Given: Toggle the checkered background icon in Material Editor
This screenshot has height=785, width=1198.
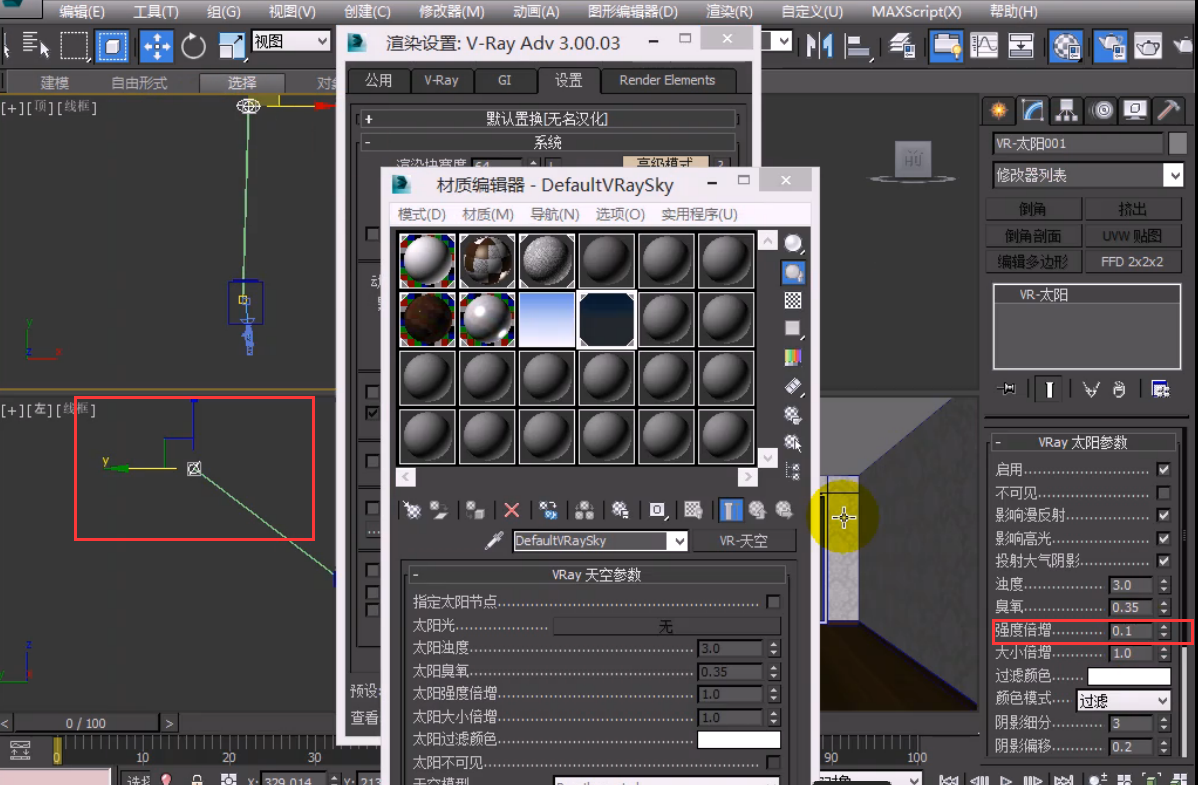Looking at the screenshot, I should click(x=793, y=300).
